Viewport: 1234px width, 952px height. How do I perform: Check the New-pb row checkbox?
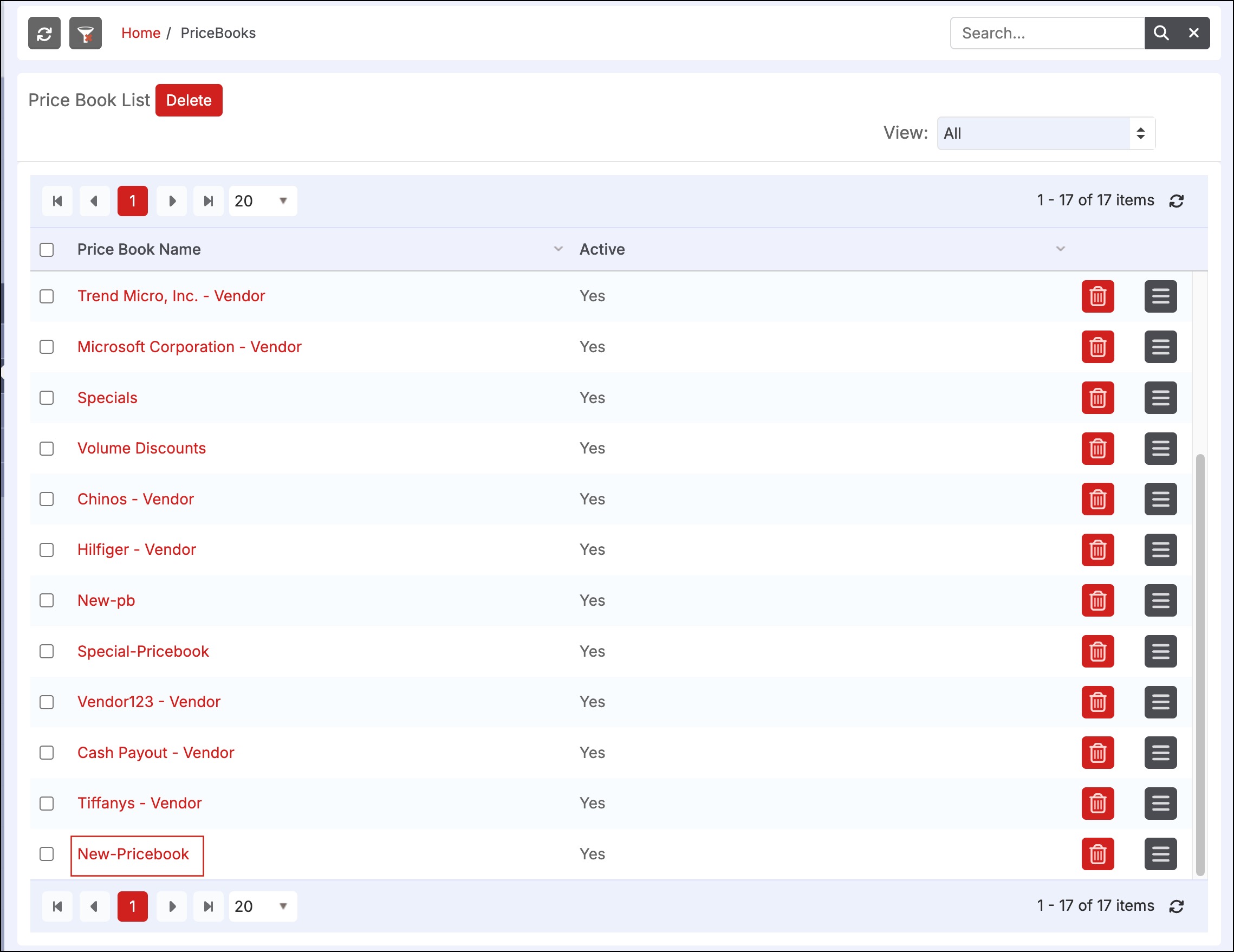(x=47, y=600)
